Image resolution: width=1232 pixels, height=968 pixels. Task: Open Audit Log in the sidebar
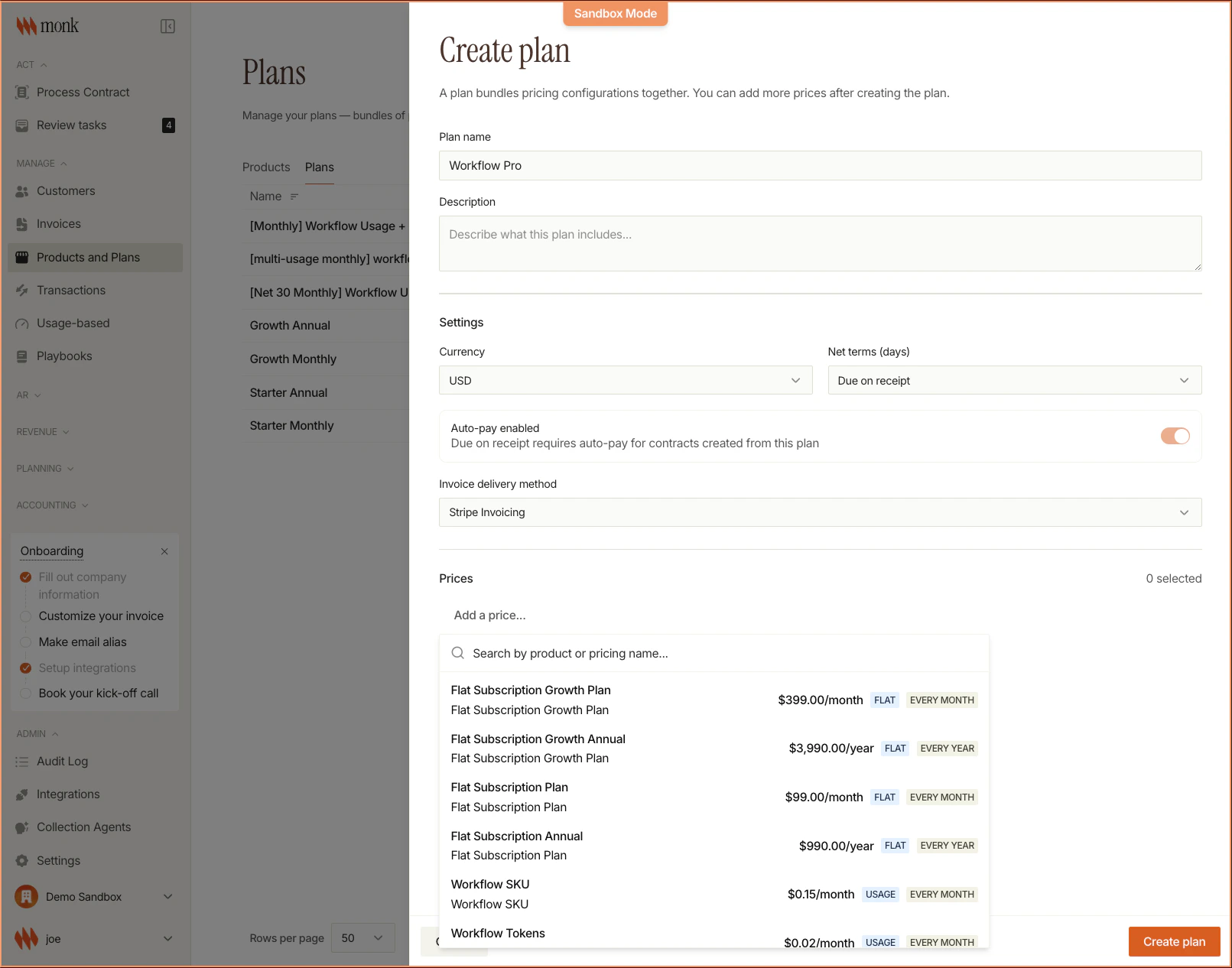[x=96, y=762]
